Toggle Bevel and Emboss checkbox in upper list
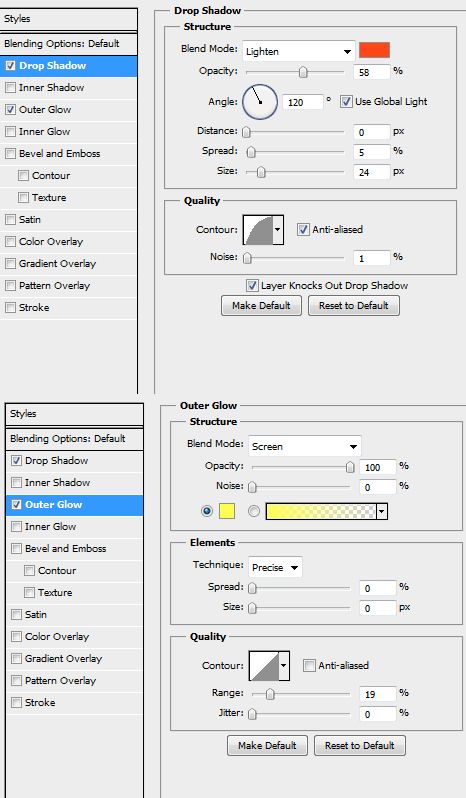466x798 pixels. [x=10, y=153]
